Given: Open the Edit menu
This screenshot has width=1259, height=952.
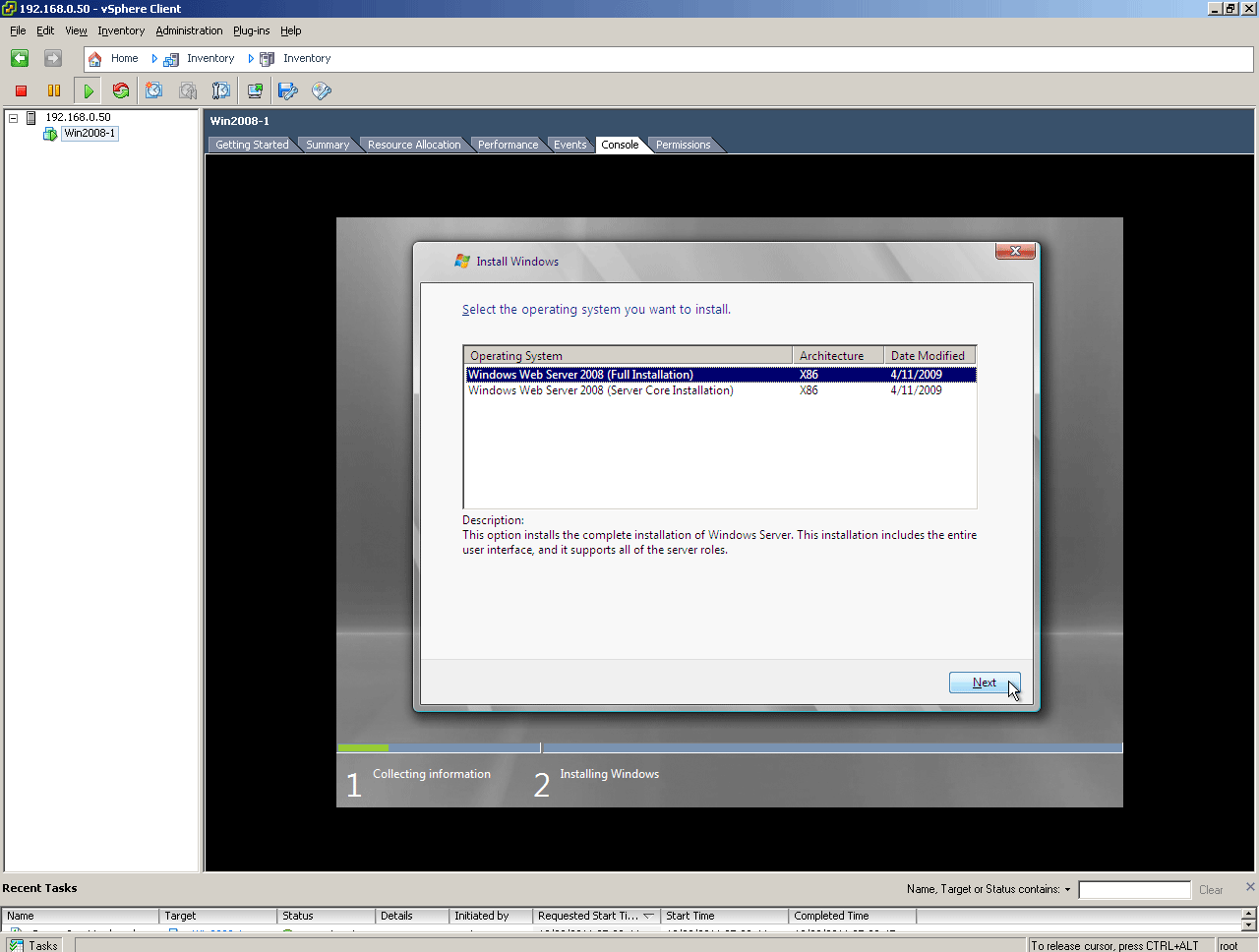Looking at the screenshot, I should tap(45, 30).
